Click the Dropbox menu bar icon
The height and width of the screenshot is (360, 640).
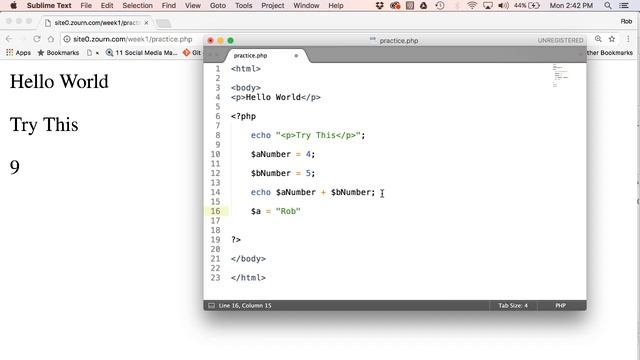pos(380,5)
